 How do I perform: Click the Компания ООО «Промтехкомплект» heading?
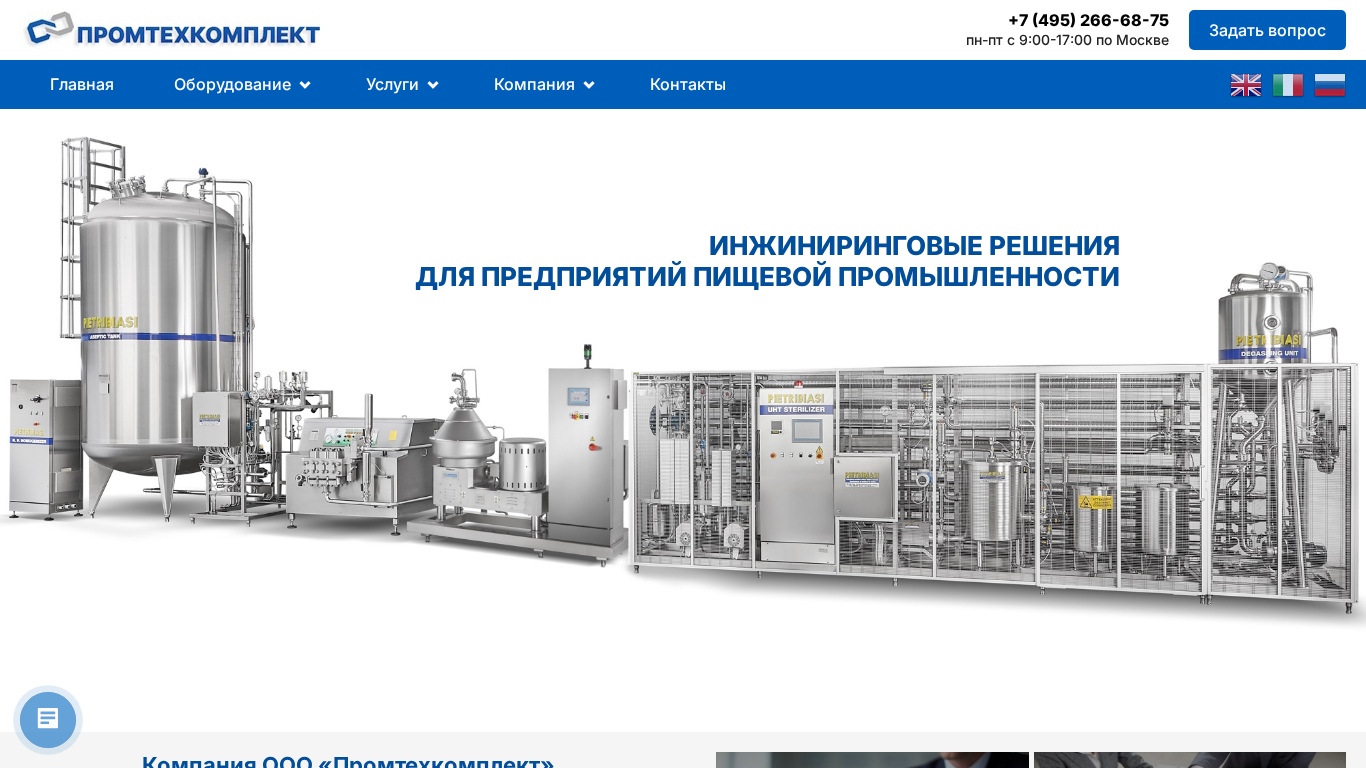click(x=348, y=763)
